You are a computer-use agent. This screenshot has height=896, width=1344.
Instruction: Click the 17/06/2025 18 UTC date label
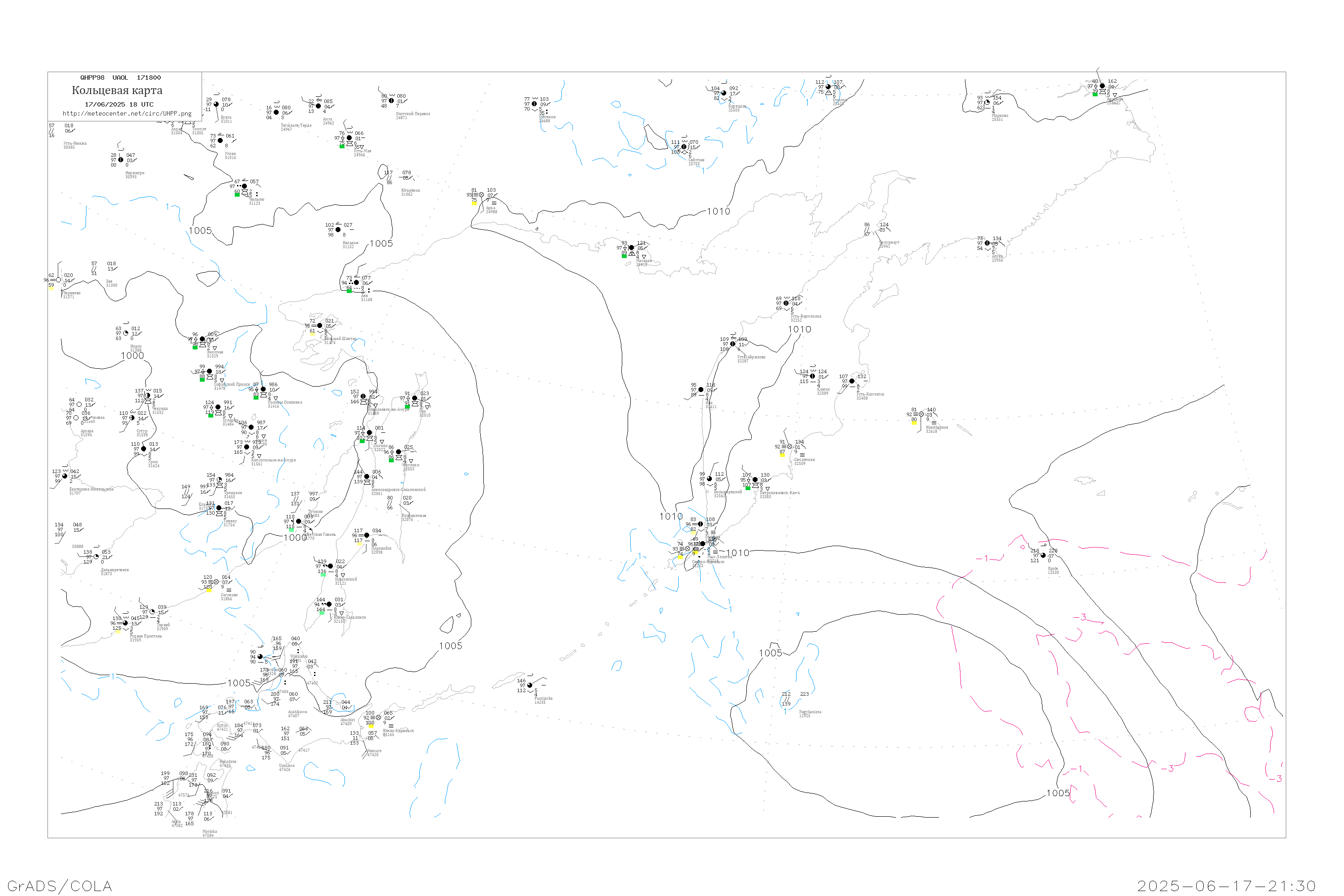(x=119, y=104)
